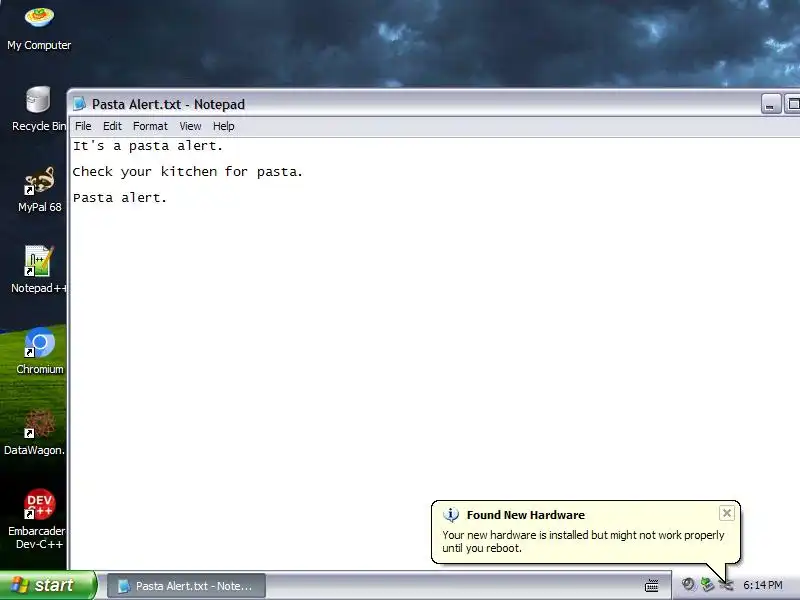This screenshot has width=800, height=600.
Task: Select the MyPal 68 browser shortcut
Action: [39, 189]
